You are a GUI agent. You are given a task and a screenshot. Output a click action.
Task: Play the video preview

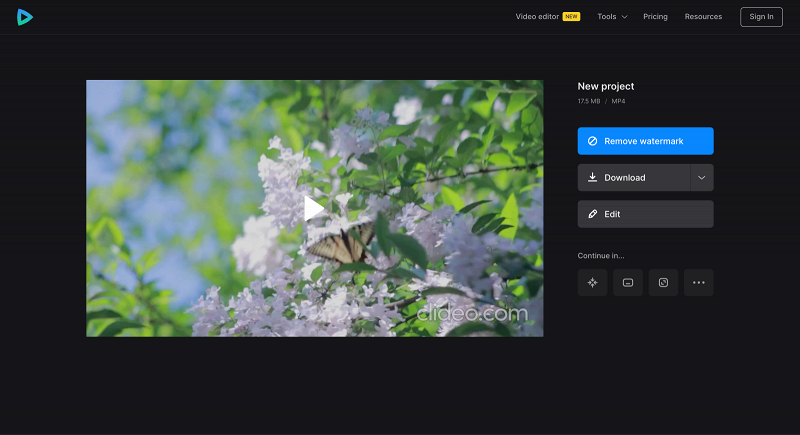pyautogui.click(x=314, y=208)
